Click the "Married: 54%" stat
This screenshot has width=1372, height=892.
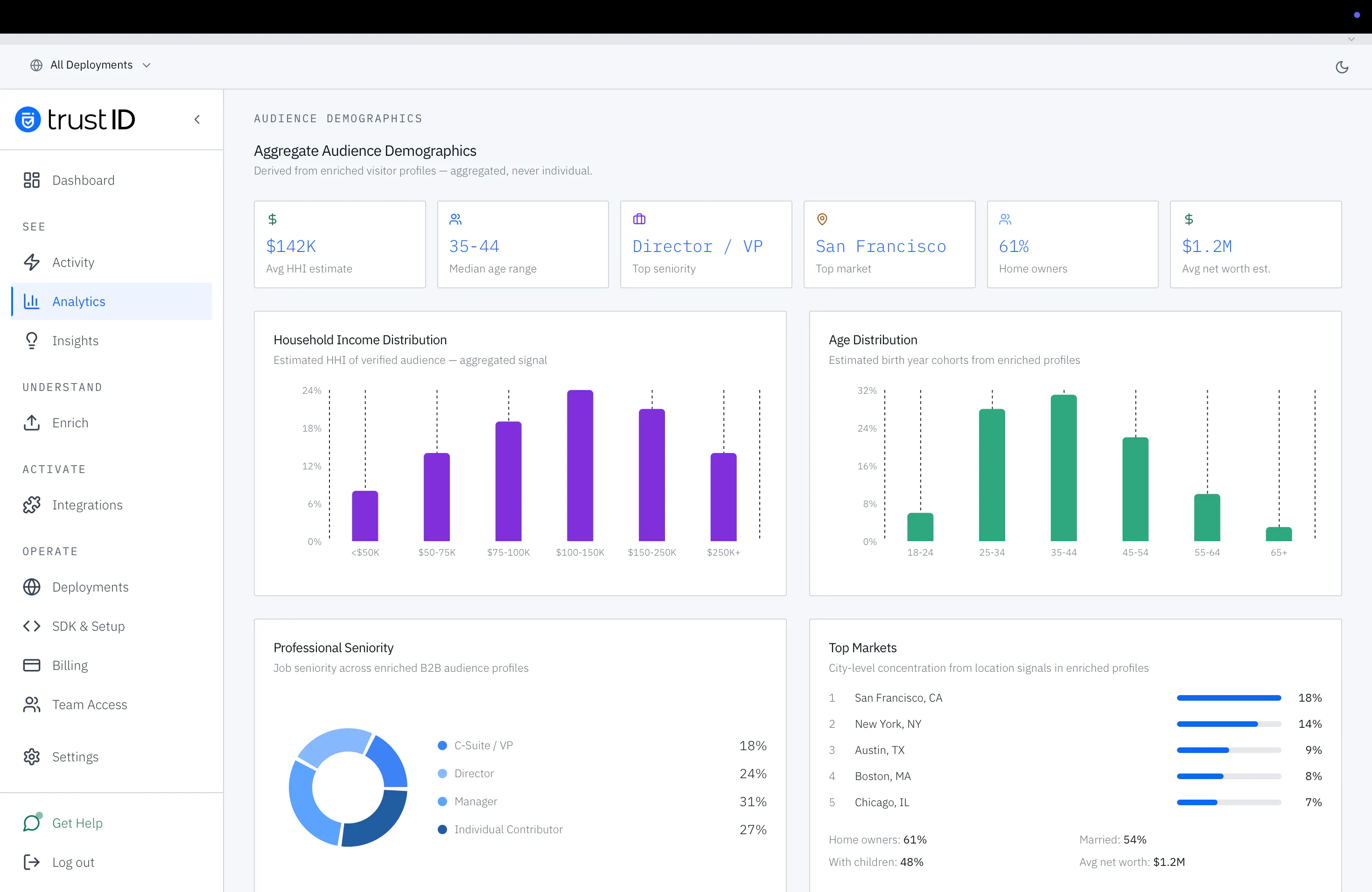pos(1113,840)
